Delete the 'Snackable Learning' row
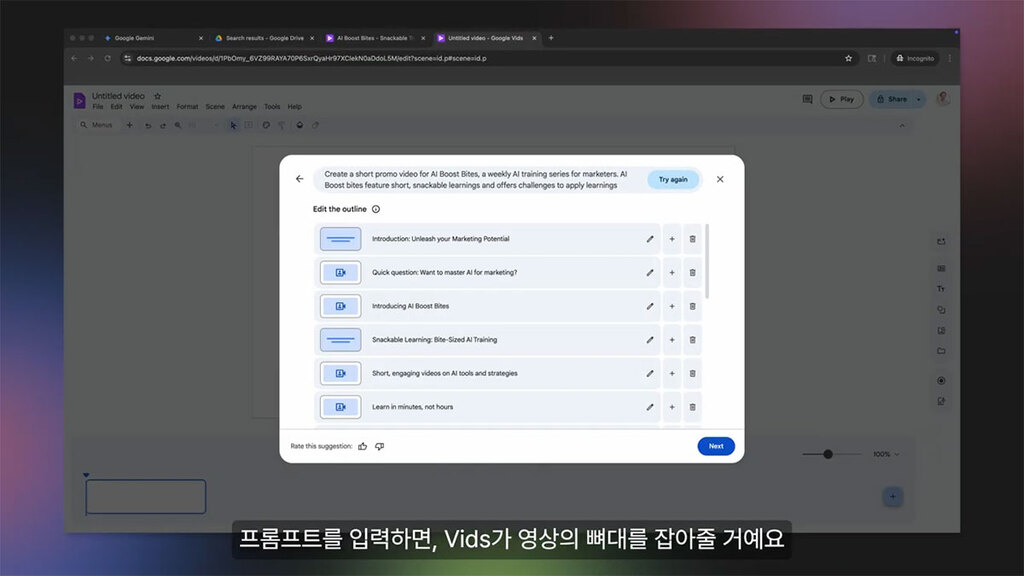 click(693, 340)
